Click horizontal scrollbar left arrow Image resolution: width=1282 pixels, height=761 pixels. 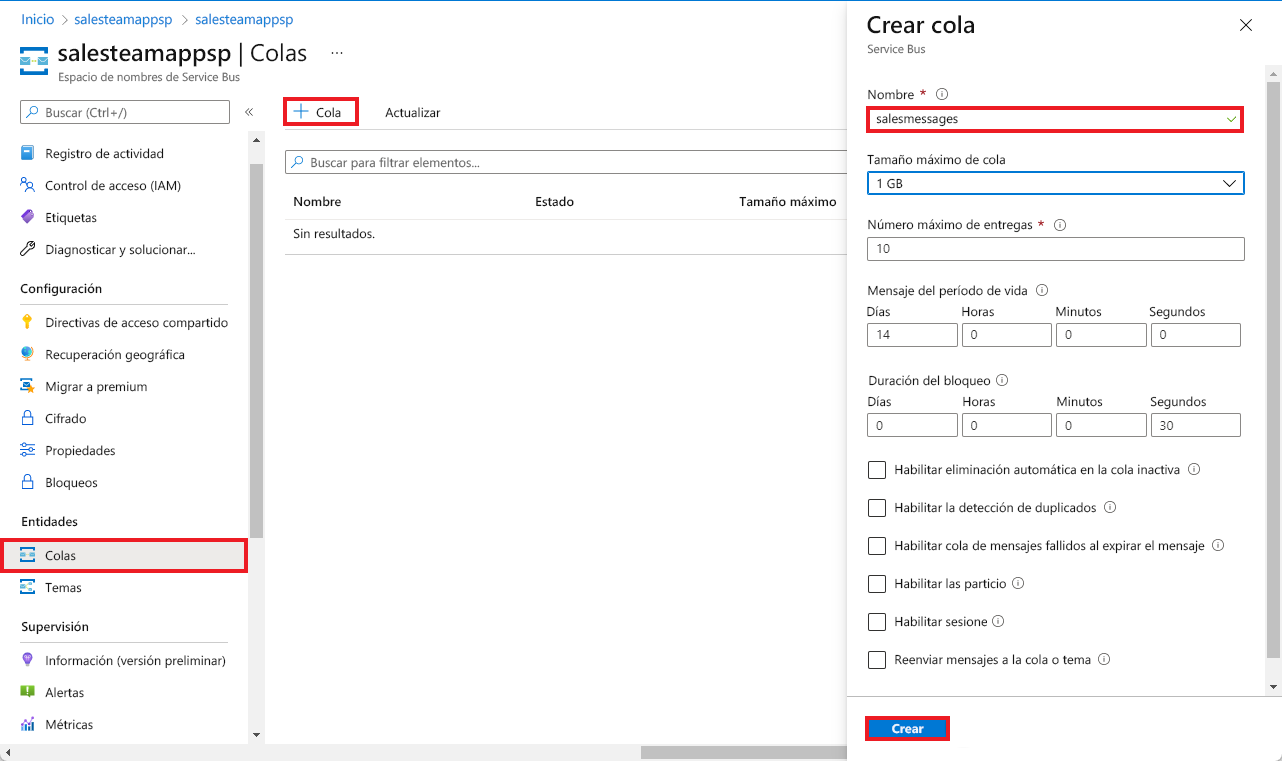pyautogui.click(x=8, y=752)
